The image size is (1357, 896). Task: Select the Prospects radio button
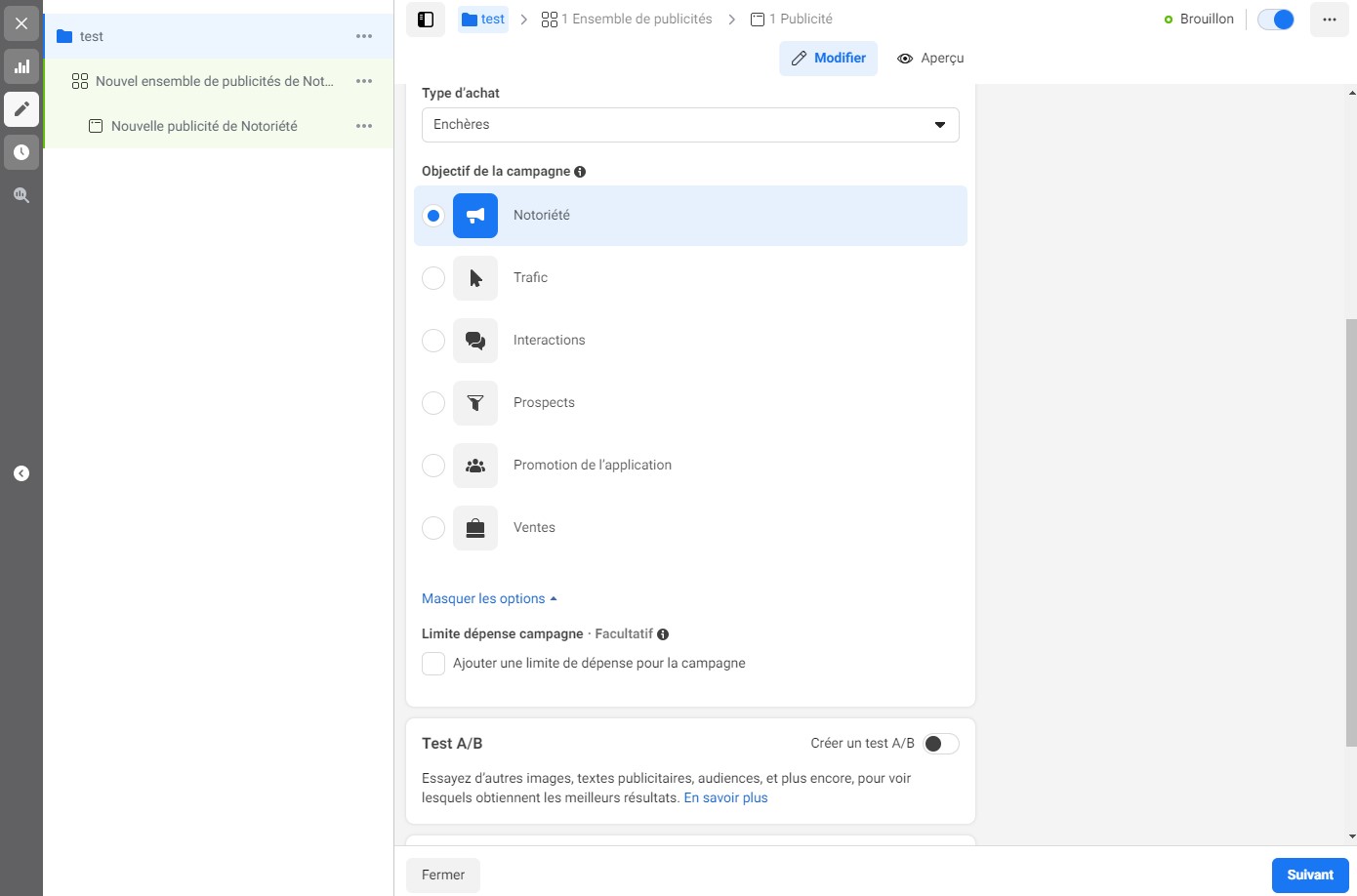pos(433,403)
